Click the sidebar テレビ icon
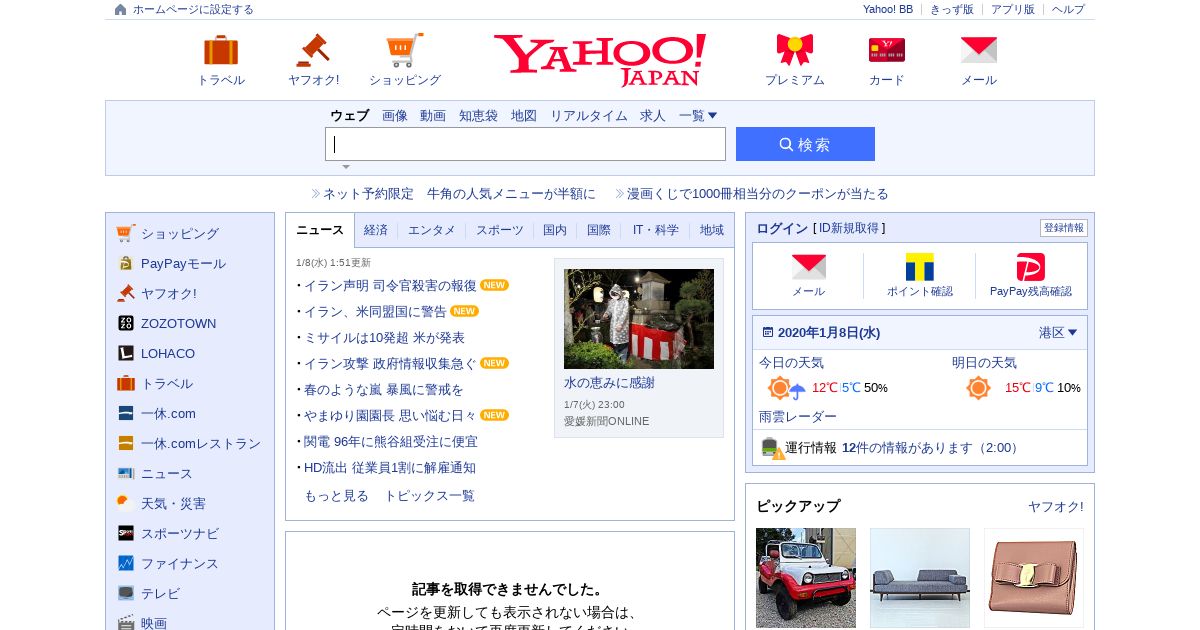 126,593
